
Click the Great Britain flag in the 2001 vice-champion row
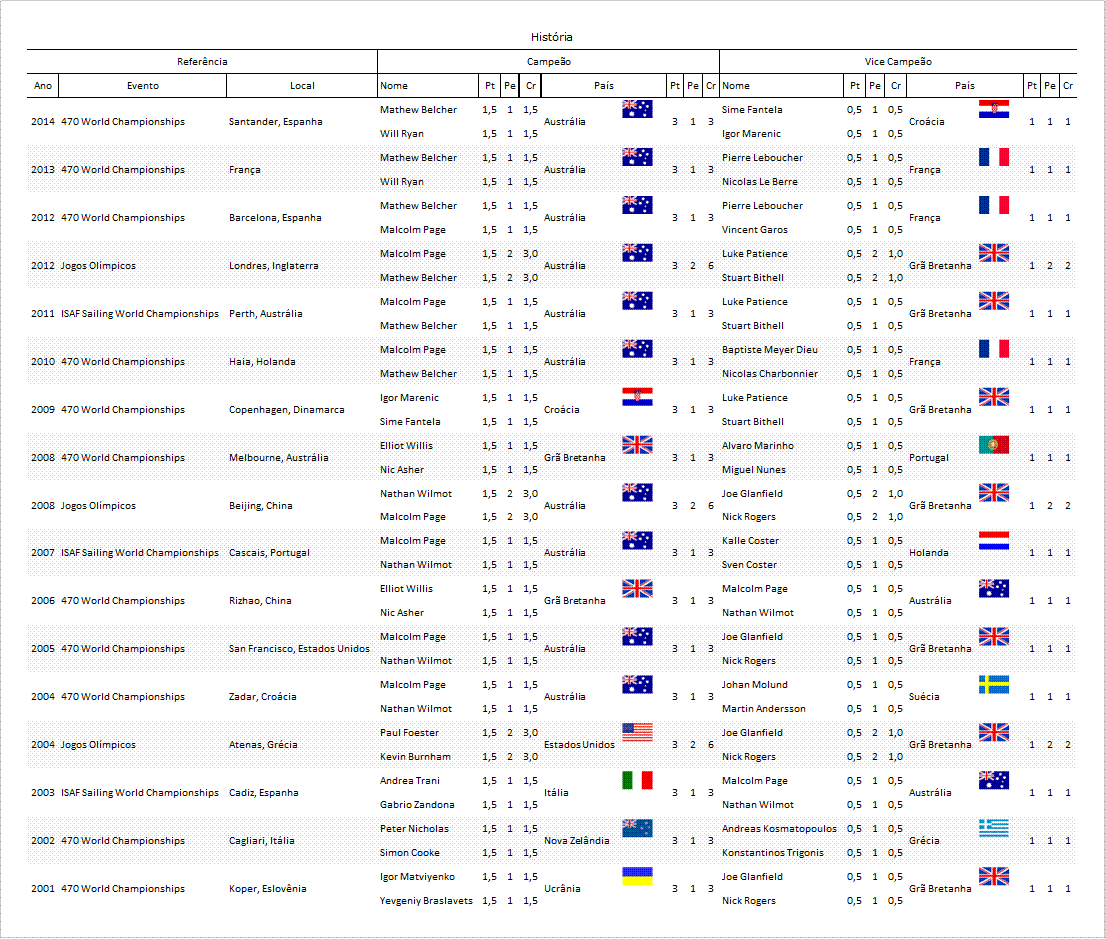point(994,876)
